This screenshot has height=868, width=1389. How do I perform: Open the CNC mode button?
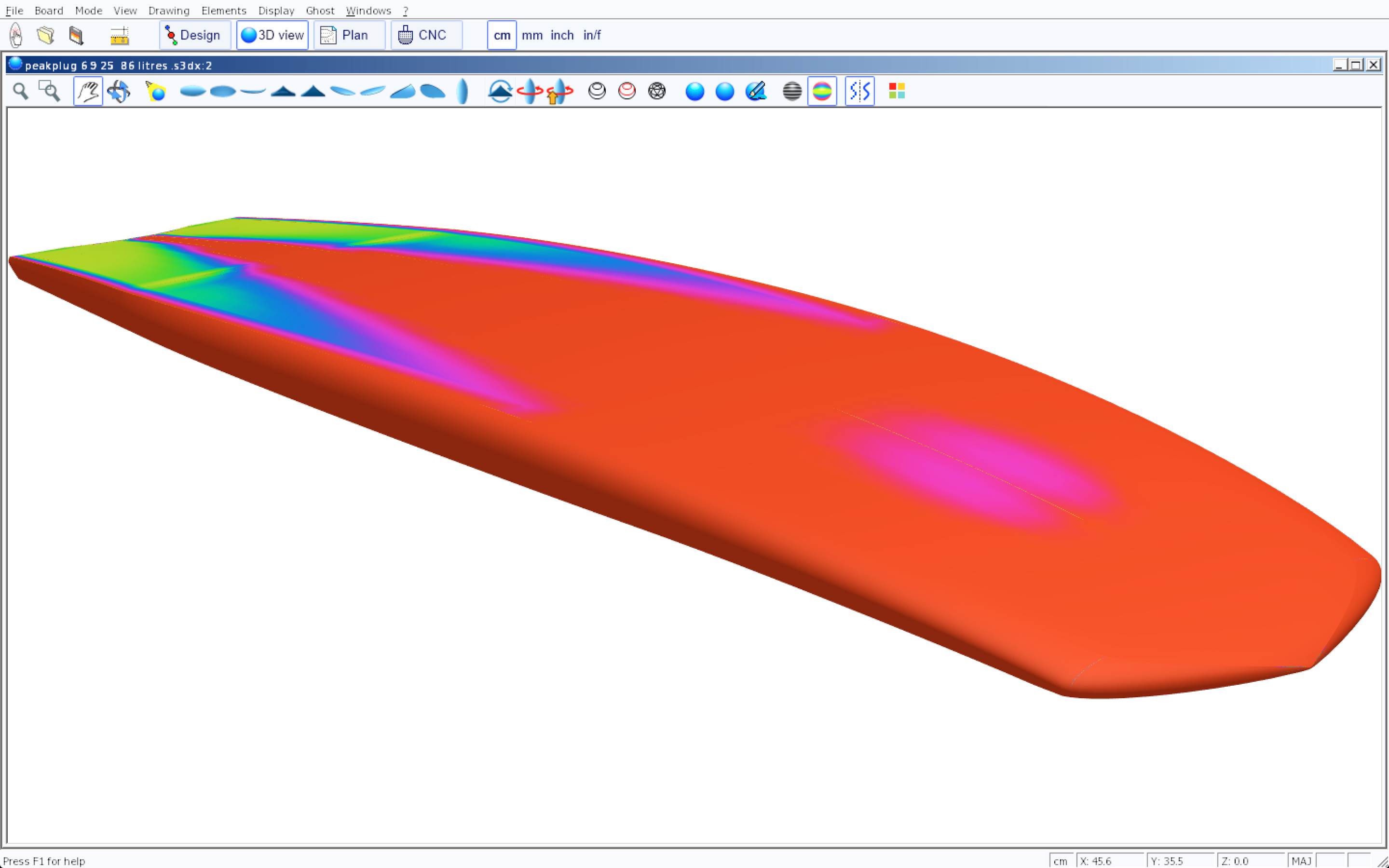[x=426, y=35]
